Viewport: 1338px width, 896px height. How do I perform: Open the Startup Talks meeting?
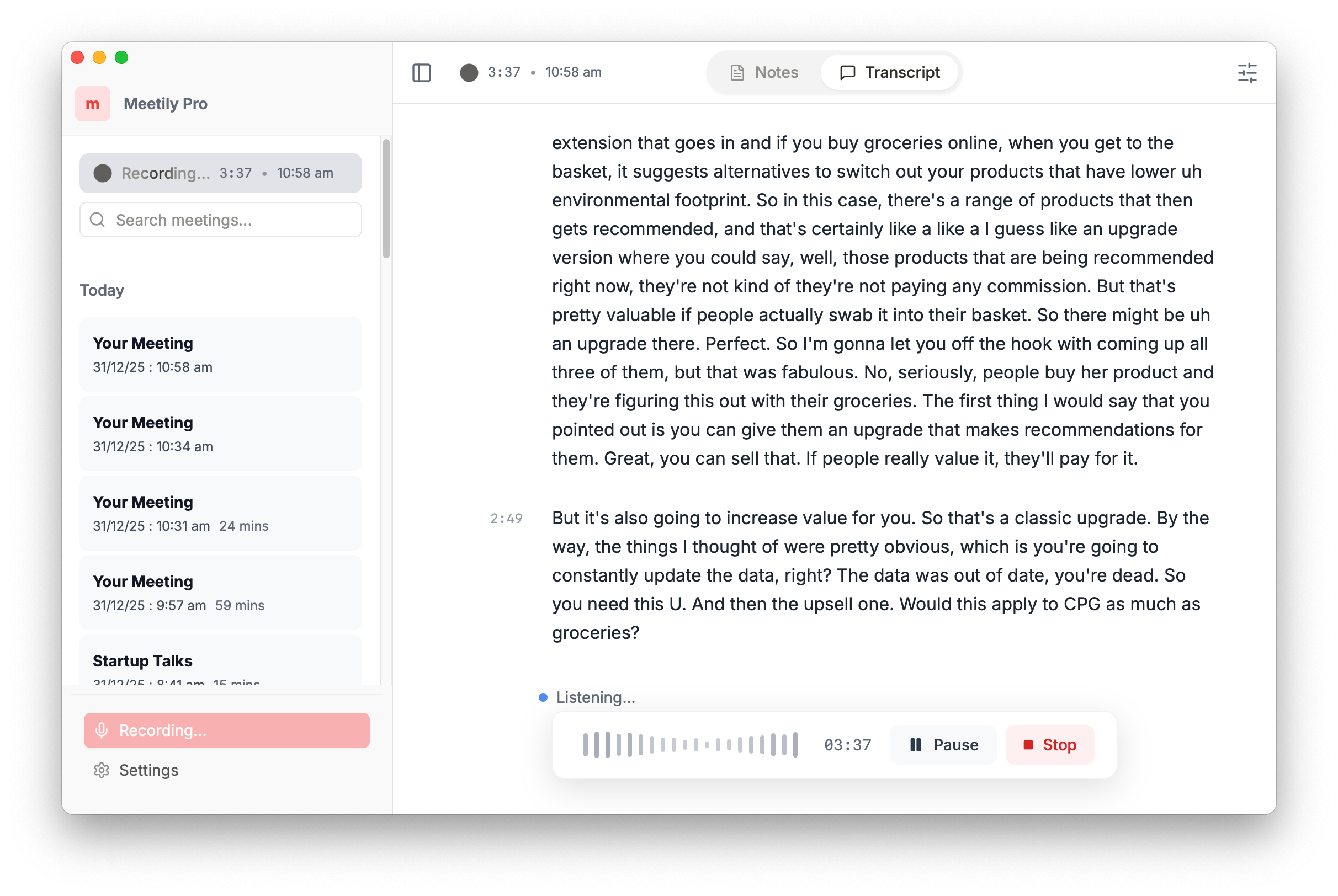tap(221, 661)
